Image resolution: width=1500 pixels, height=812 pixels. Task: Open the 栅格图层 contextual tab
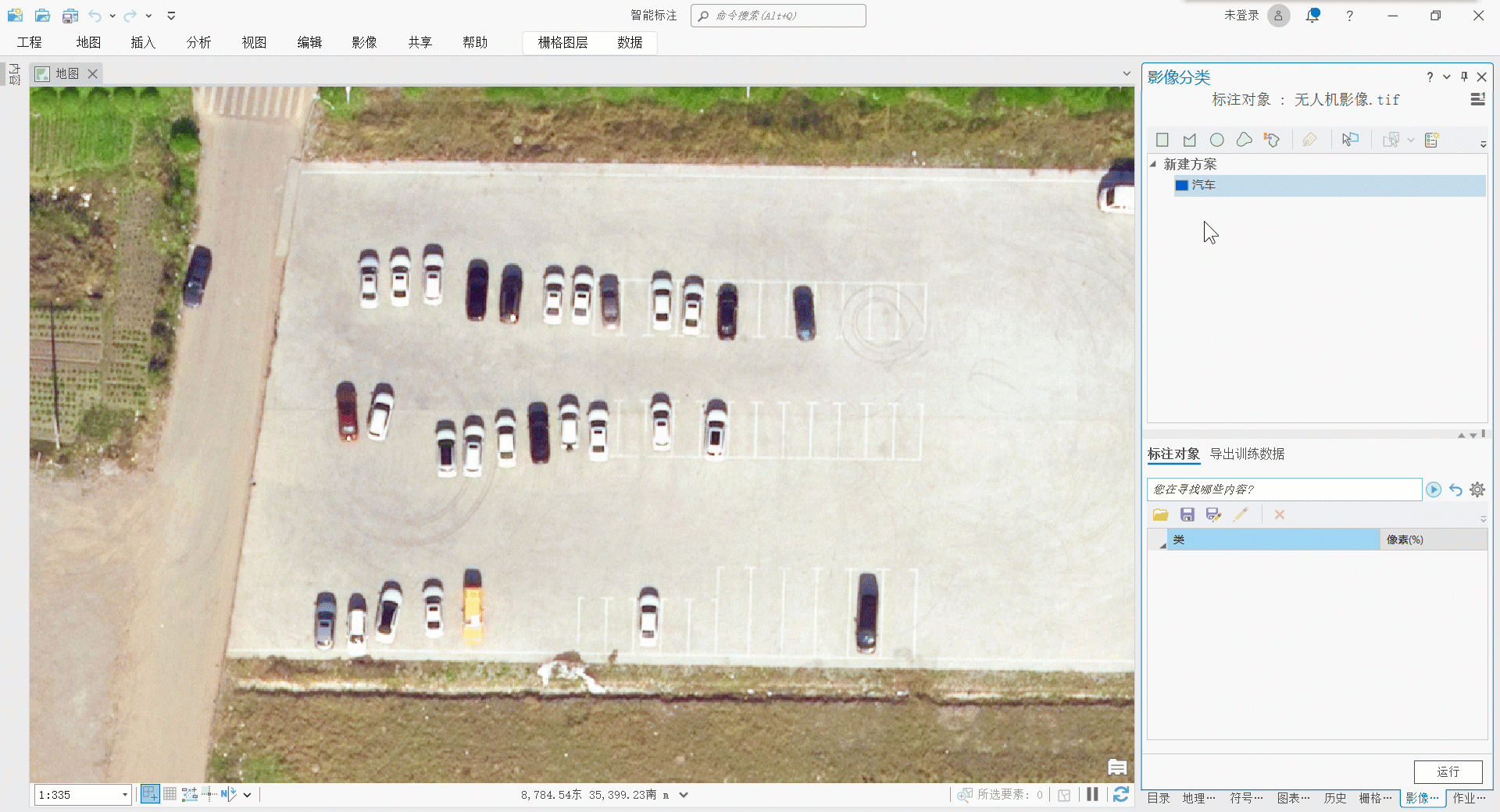pos(562,42)
